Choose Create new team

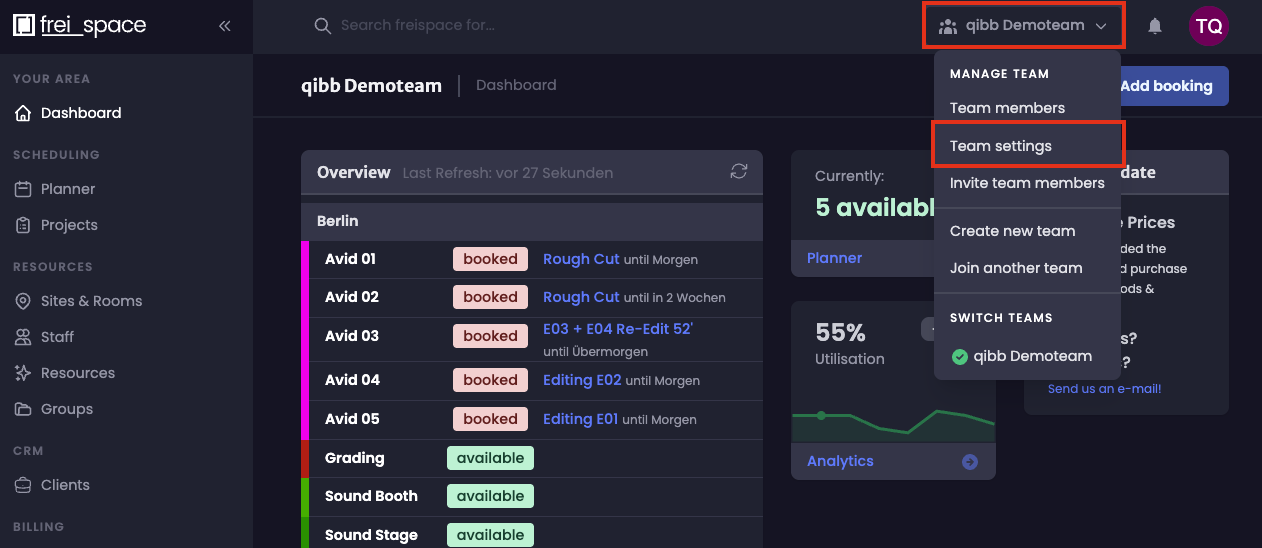pos(1012,231)
